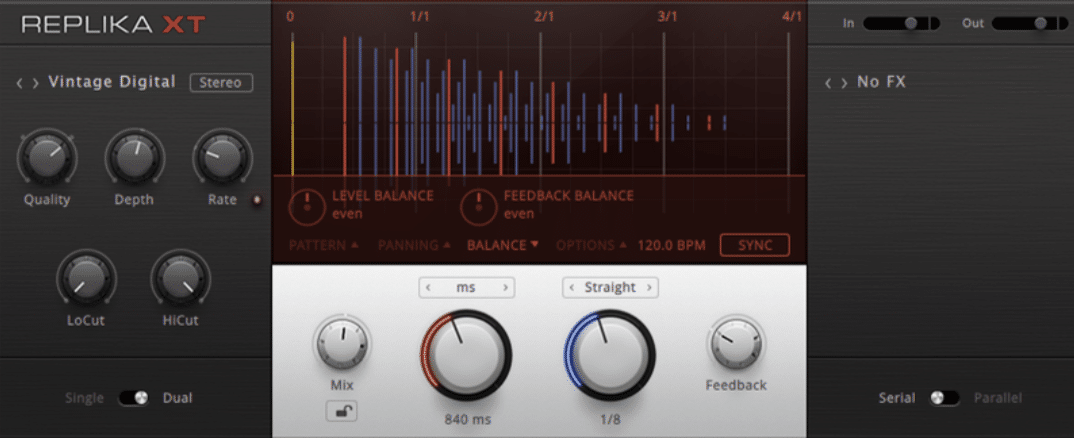Adjust the Out level slider
Image resolution: width=1074 pixels, height=438 pixels.
pos(1029,23)
